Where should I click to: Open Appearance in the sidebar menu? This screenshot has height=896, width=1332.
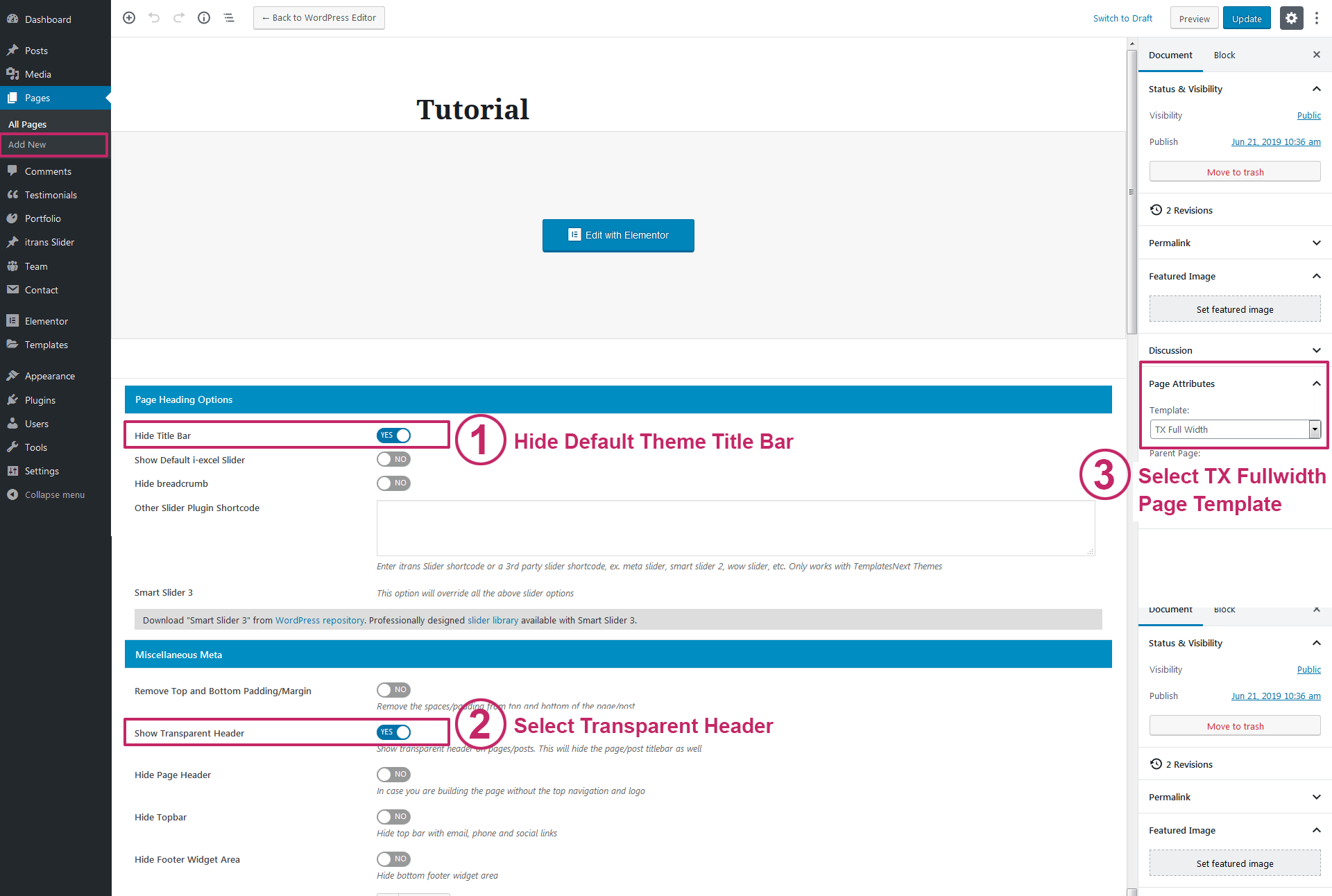50,376
